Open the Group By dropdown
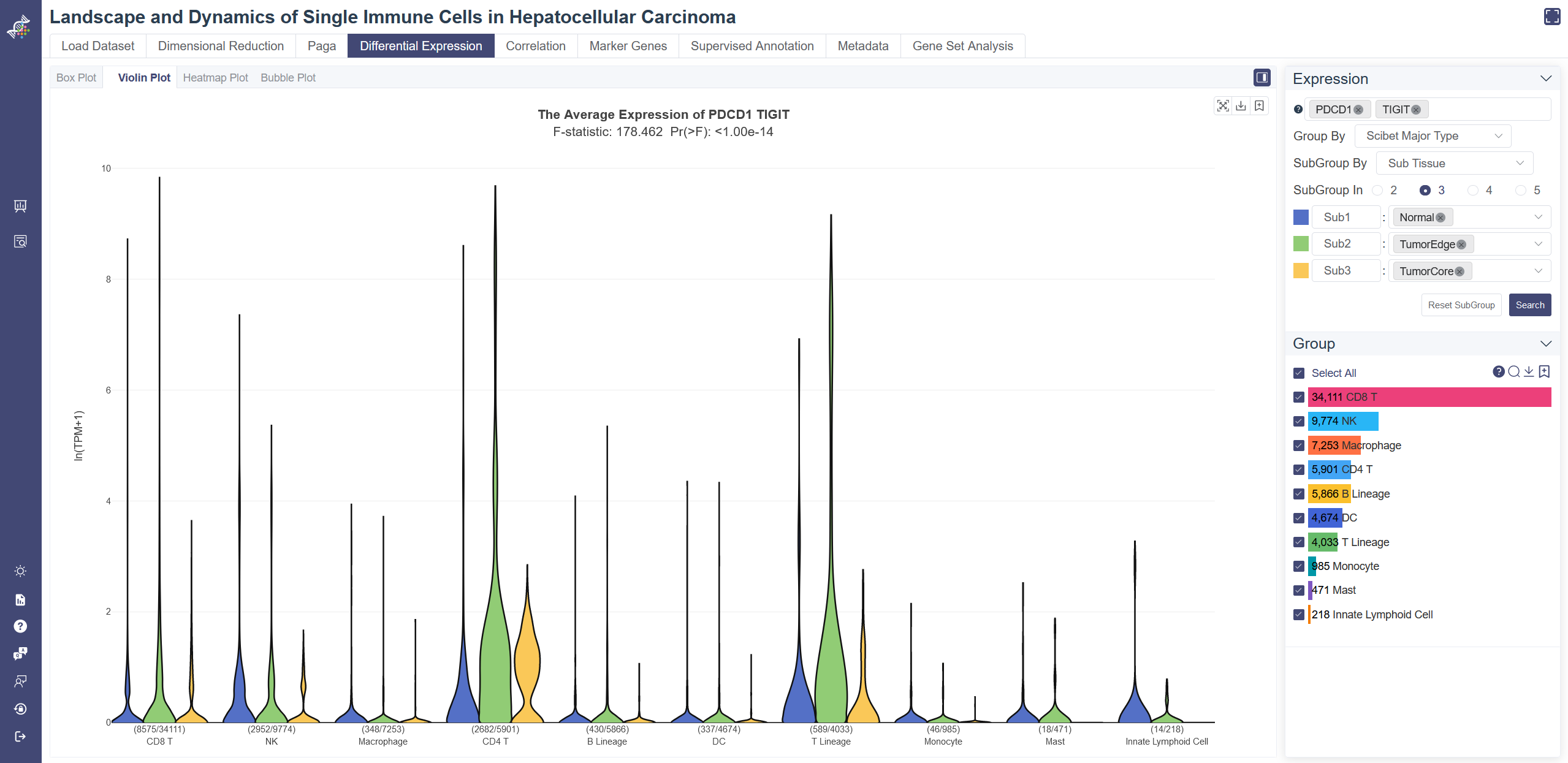This screenshot has width=1568, height=763. click(1432, 136)
